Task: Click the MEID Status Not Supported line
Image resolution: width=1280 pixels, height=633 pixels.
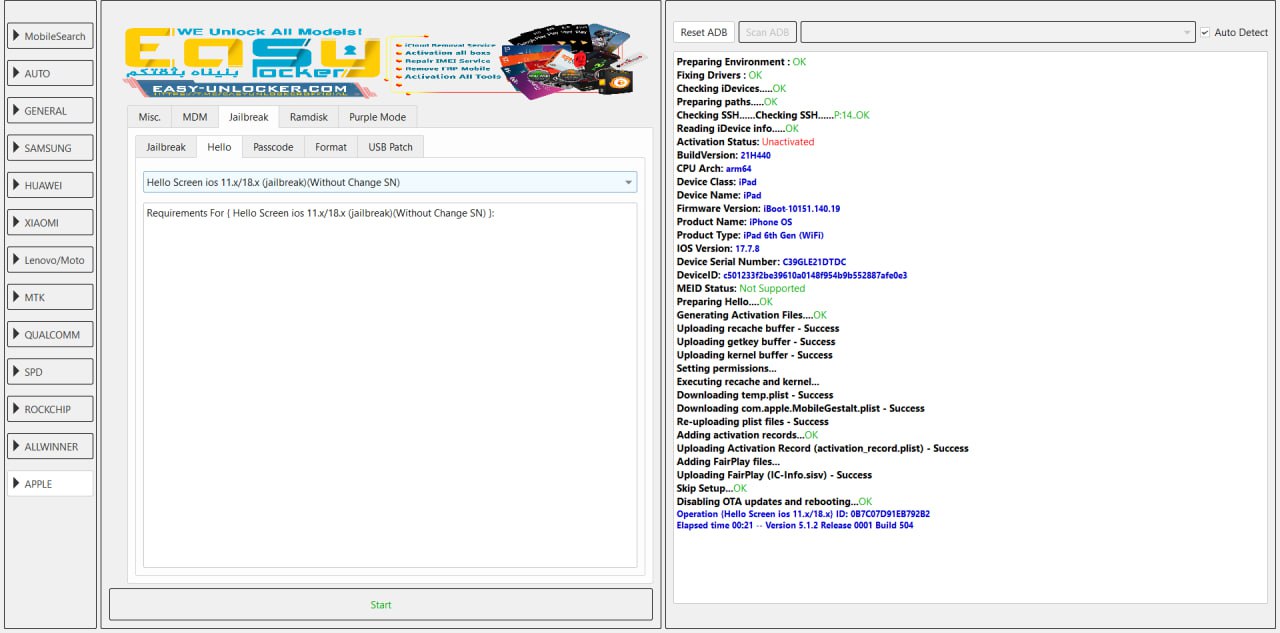Action: (x=741, y=288)
